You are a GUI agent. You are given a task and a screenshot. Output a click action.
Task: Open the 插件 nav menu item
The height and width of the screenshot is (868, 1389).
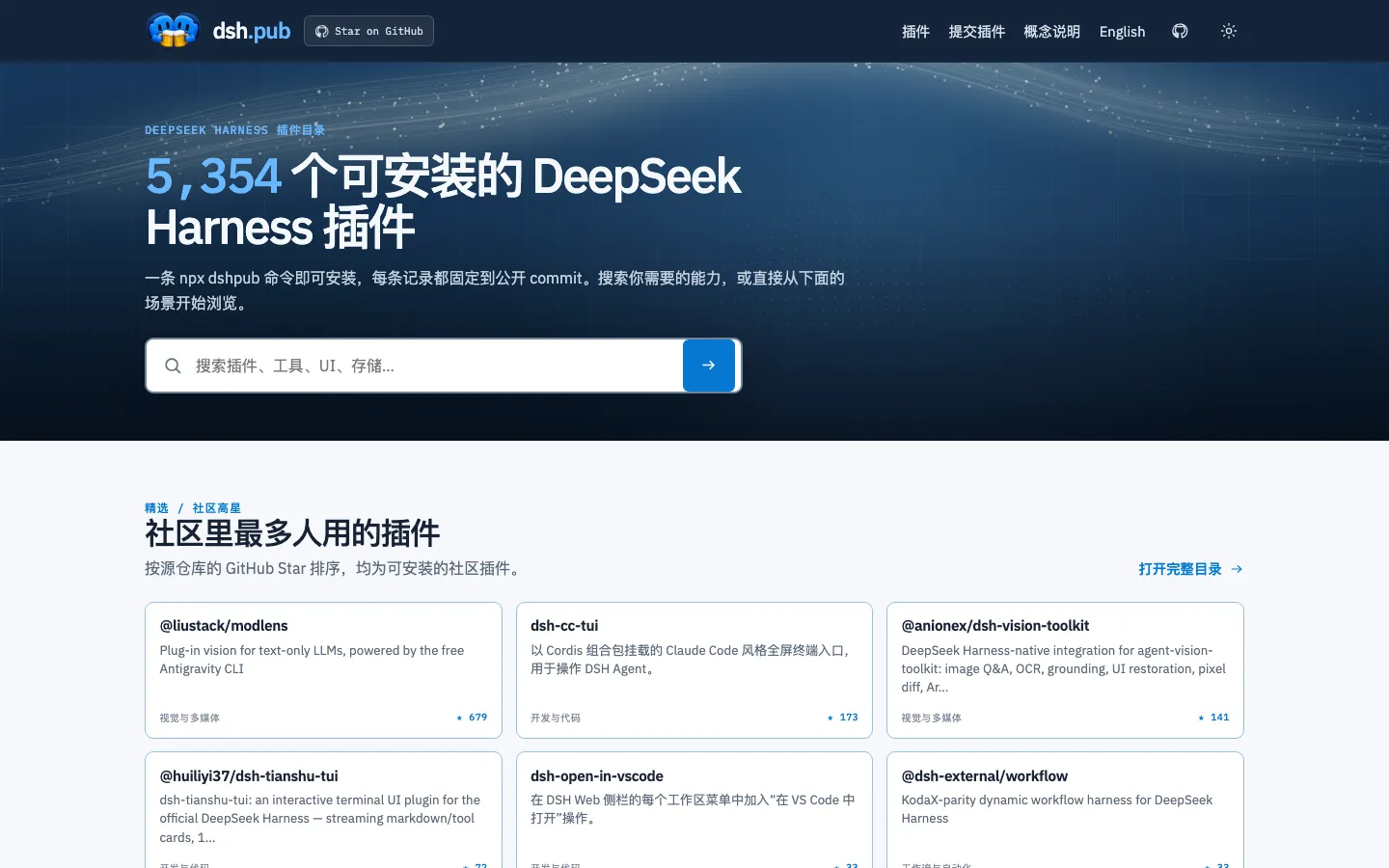coord(915,32)
